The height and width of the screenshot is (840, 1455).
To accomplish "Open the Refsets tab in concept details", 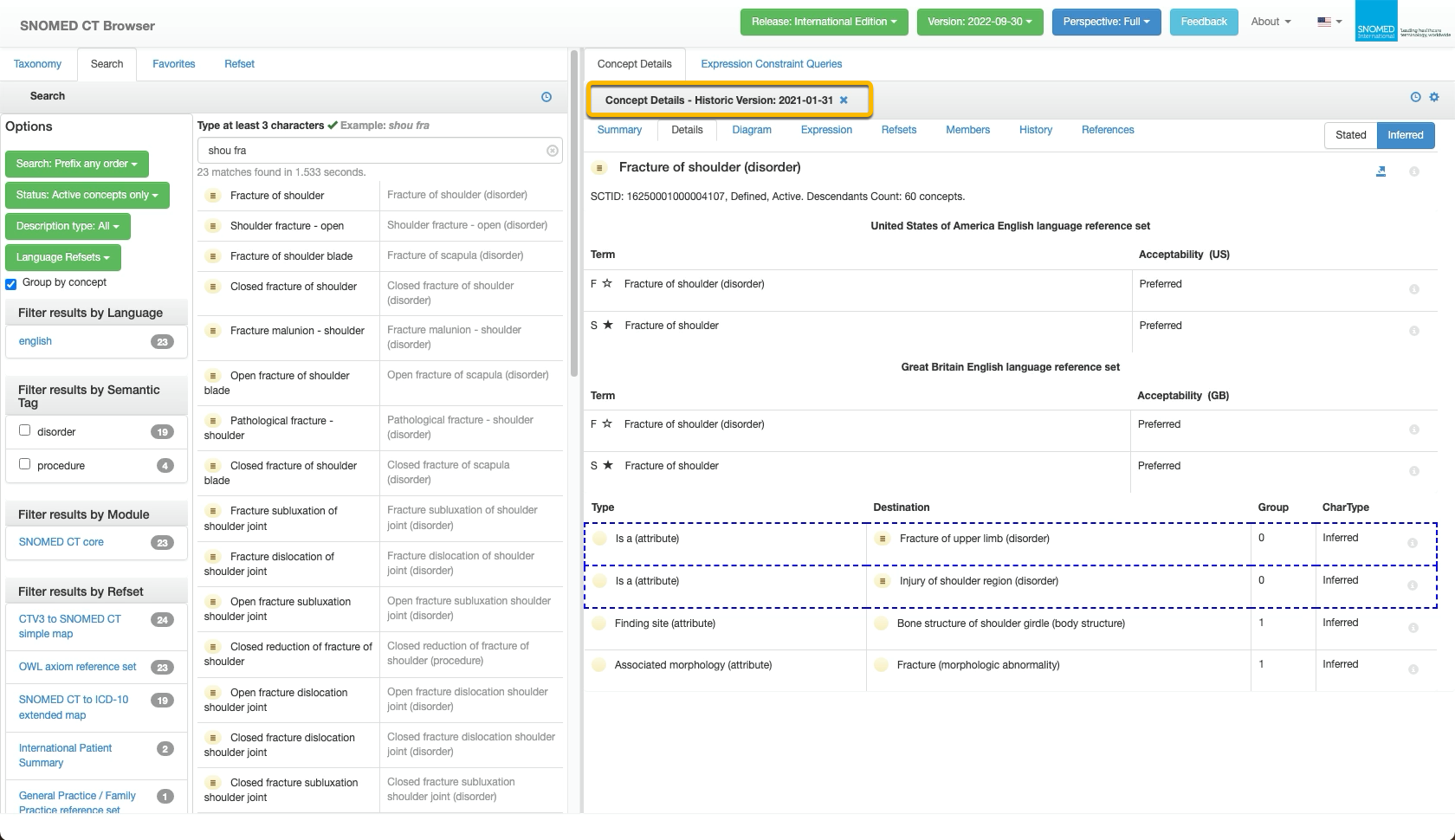I will click(898, 130).
